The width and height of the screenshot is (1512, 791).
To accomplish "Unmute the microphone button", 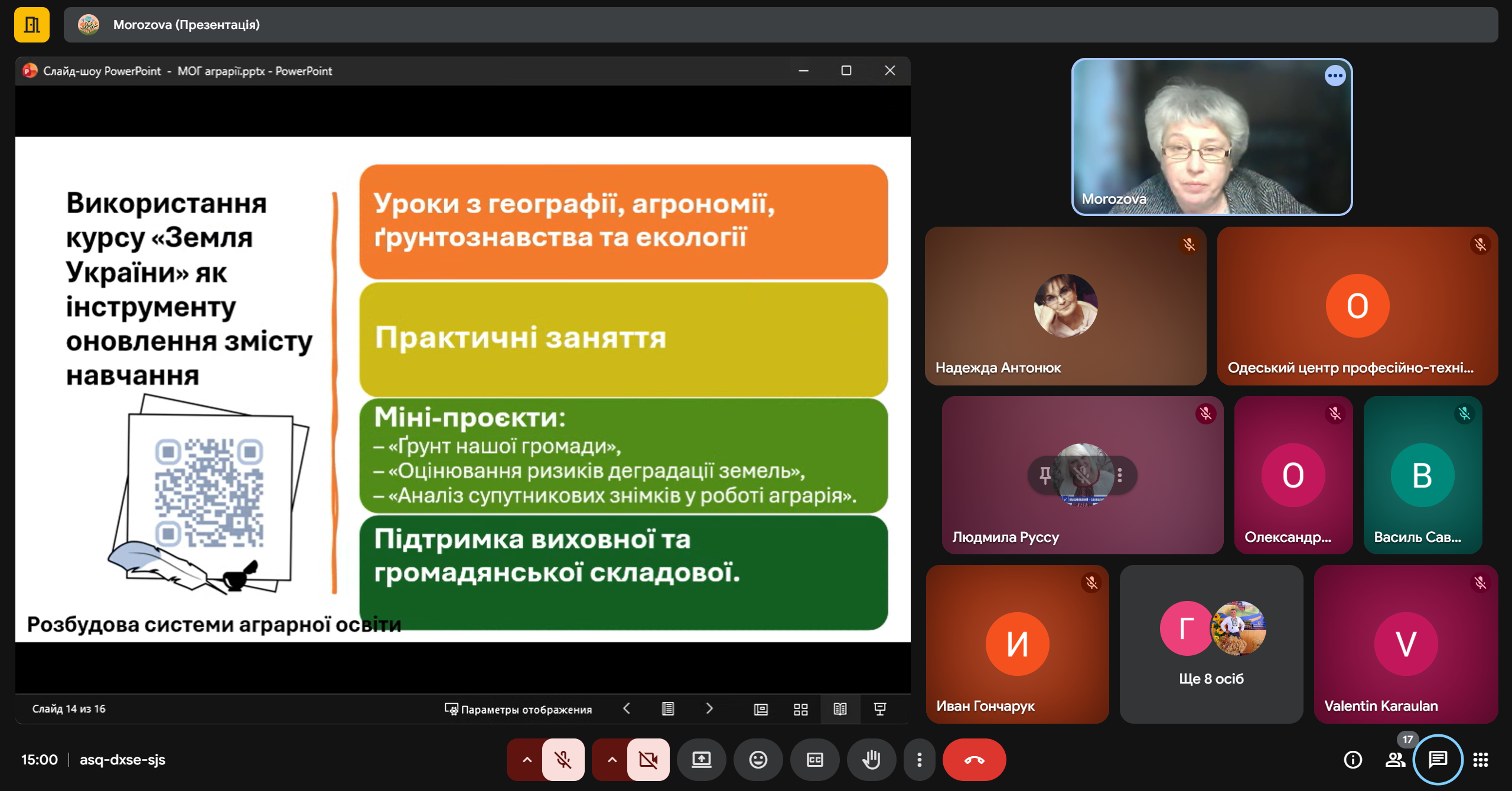I will coord(563,760).
